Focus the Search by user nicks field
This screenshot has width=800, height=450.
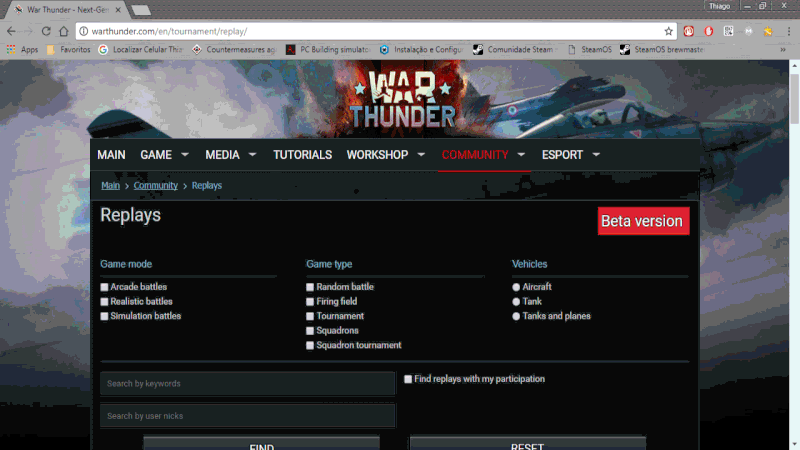[247, 416]
